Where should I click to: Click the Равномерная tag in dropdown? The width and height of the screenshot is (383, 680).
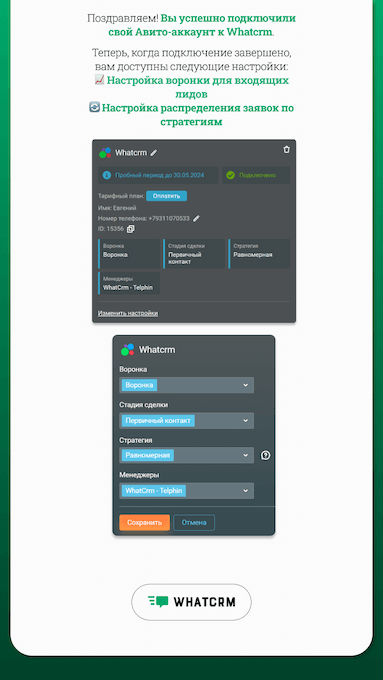coord(147,455)
